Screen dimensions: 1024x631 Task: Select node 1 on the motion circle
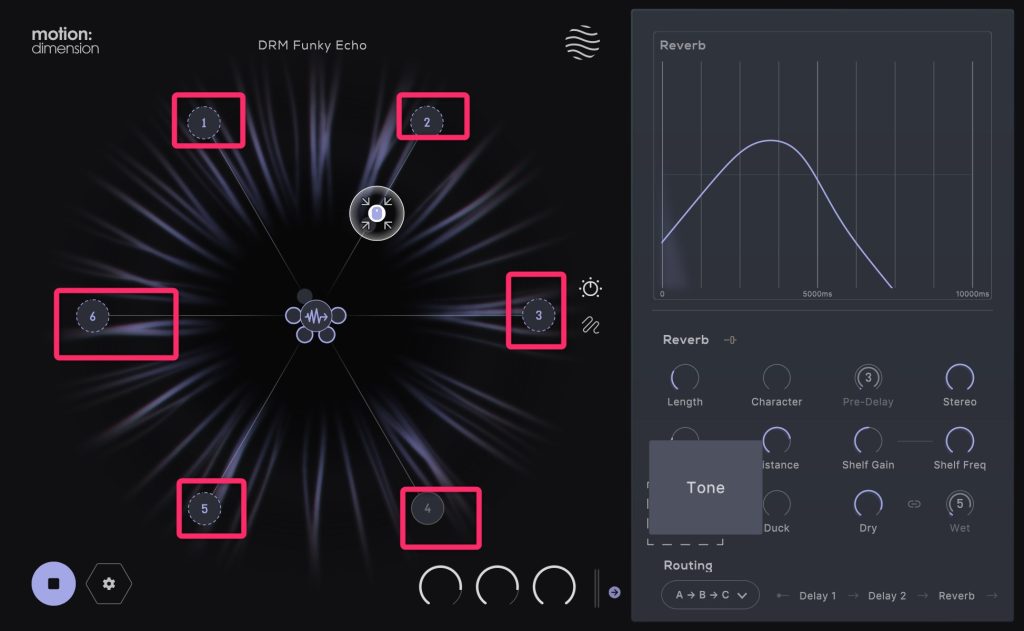coord(203,123)
